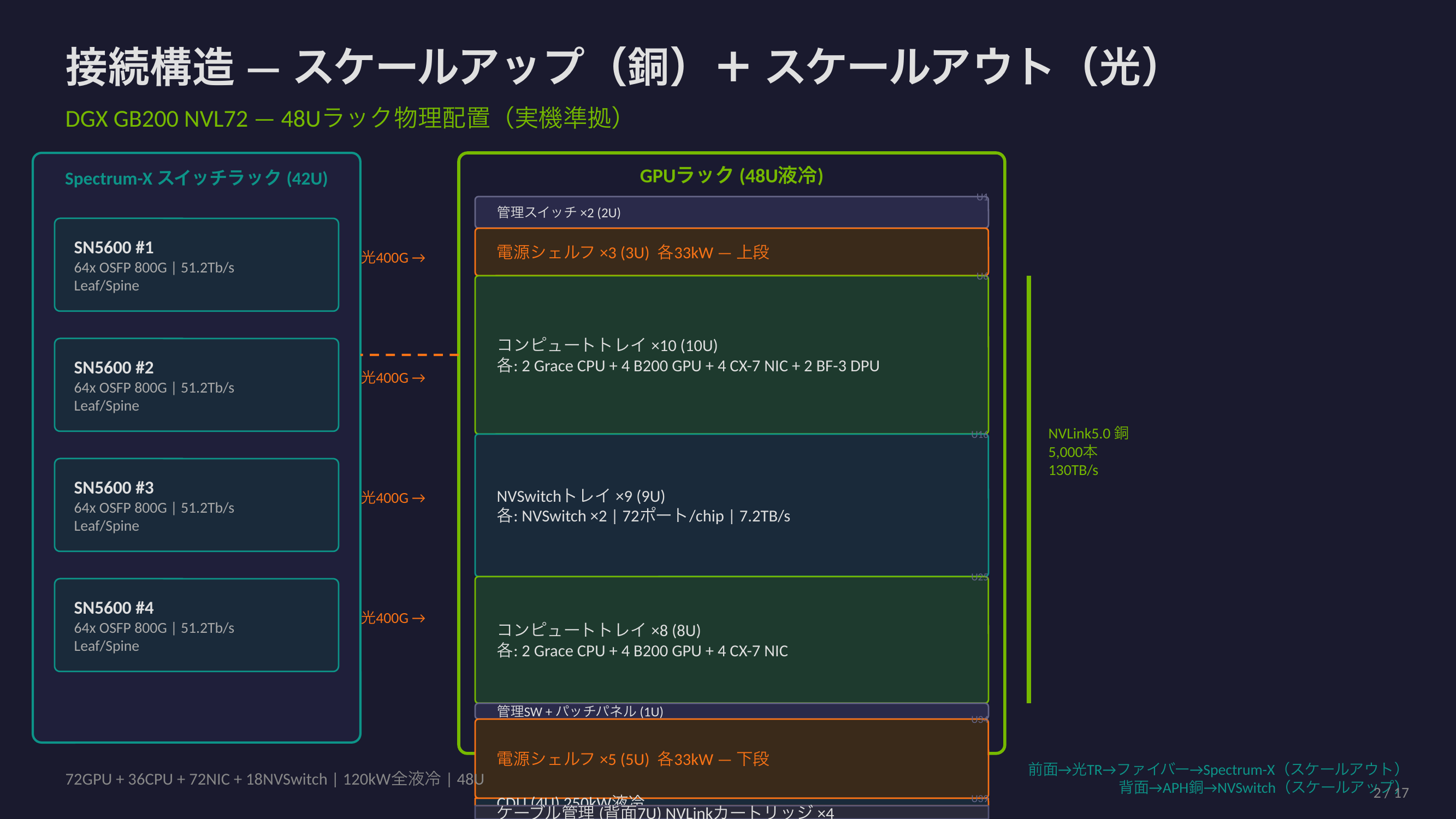Click the SN5600 #3 switch box
This screenshot has width=1456, height=819.
tap(196, 505)
